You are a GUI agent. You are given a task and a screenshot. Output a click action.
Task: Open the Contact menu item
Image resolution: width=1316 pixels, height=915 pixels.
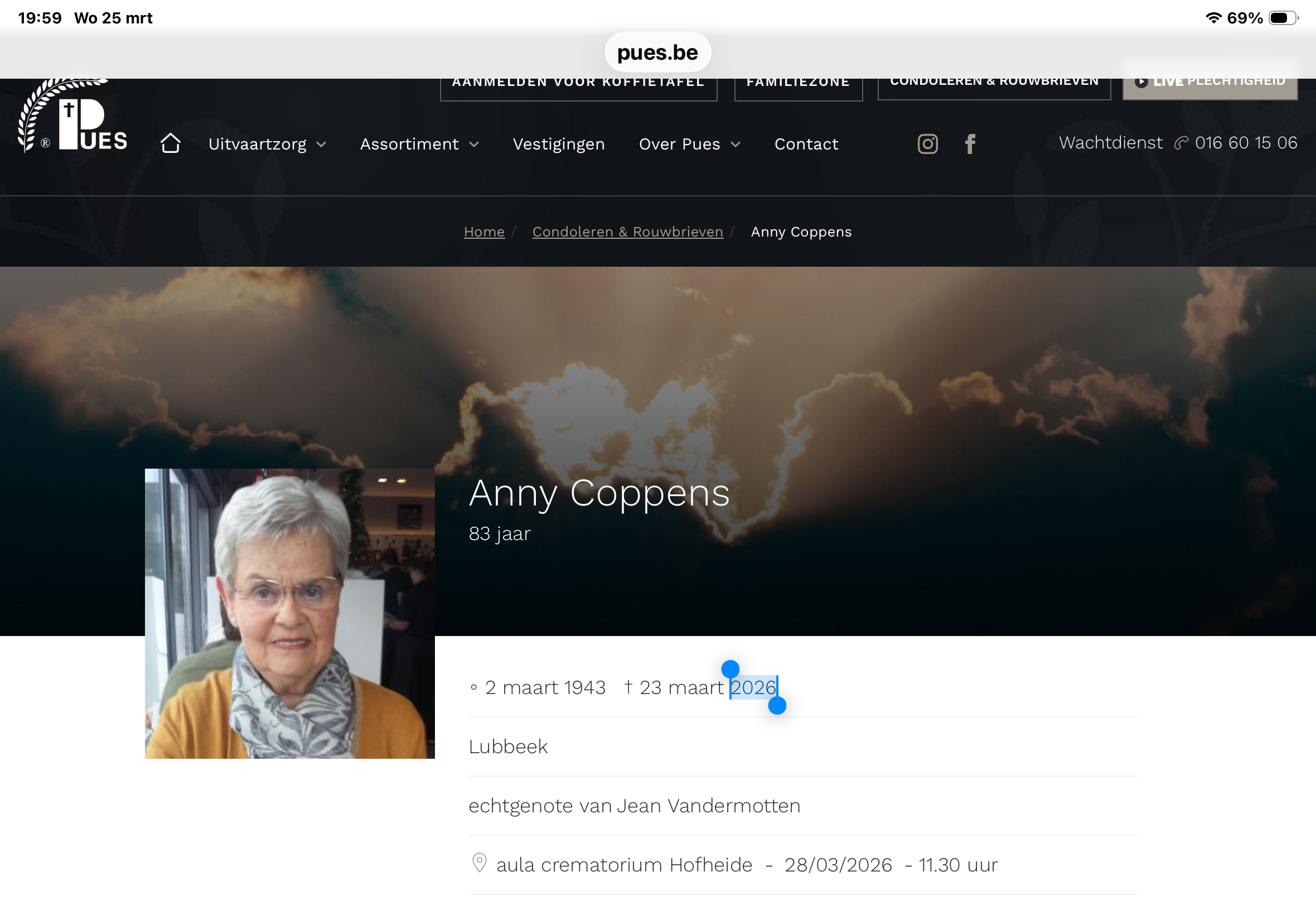(x=806, y=144)
